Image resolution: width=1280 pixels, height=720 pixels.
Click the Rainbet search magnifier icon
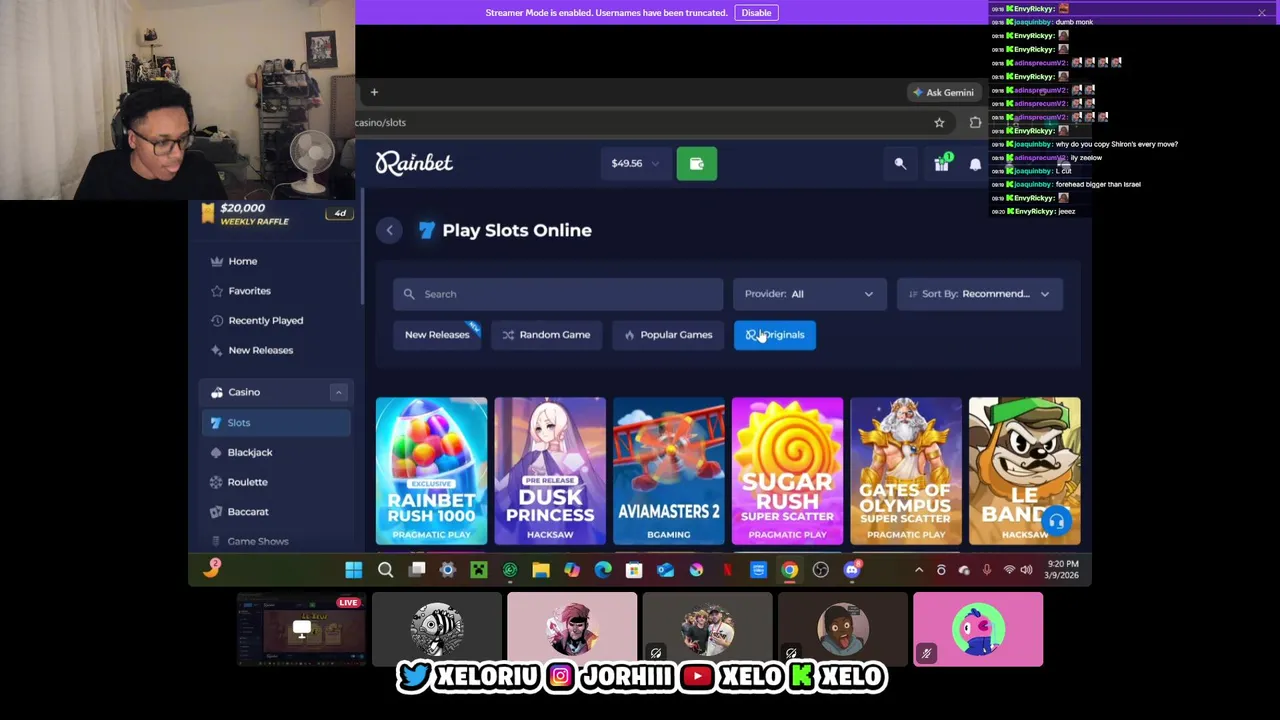900,164
